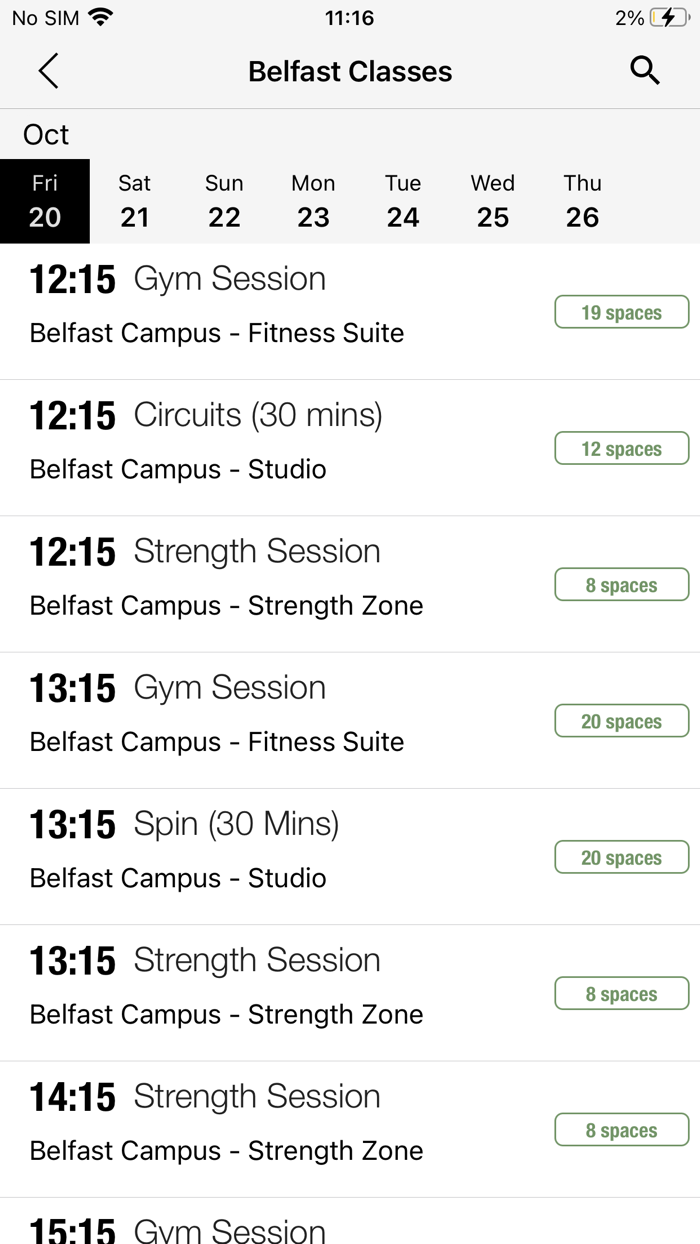Book the Circuits class with 12 spaces
Screen dimensions: 700x1244
click(621, 448)
